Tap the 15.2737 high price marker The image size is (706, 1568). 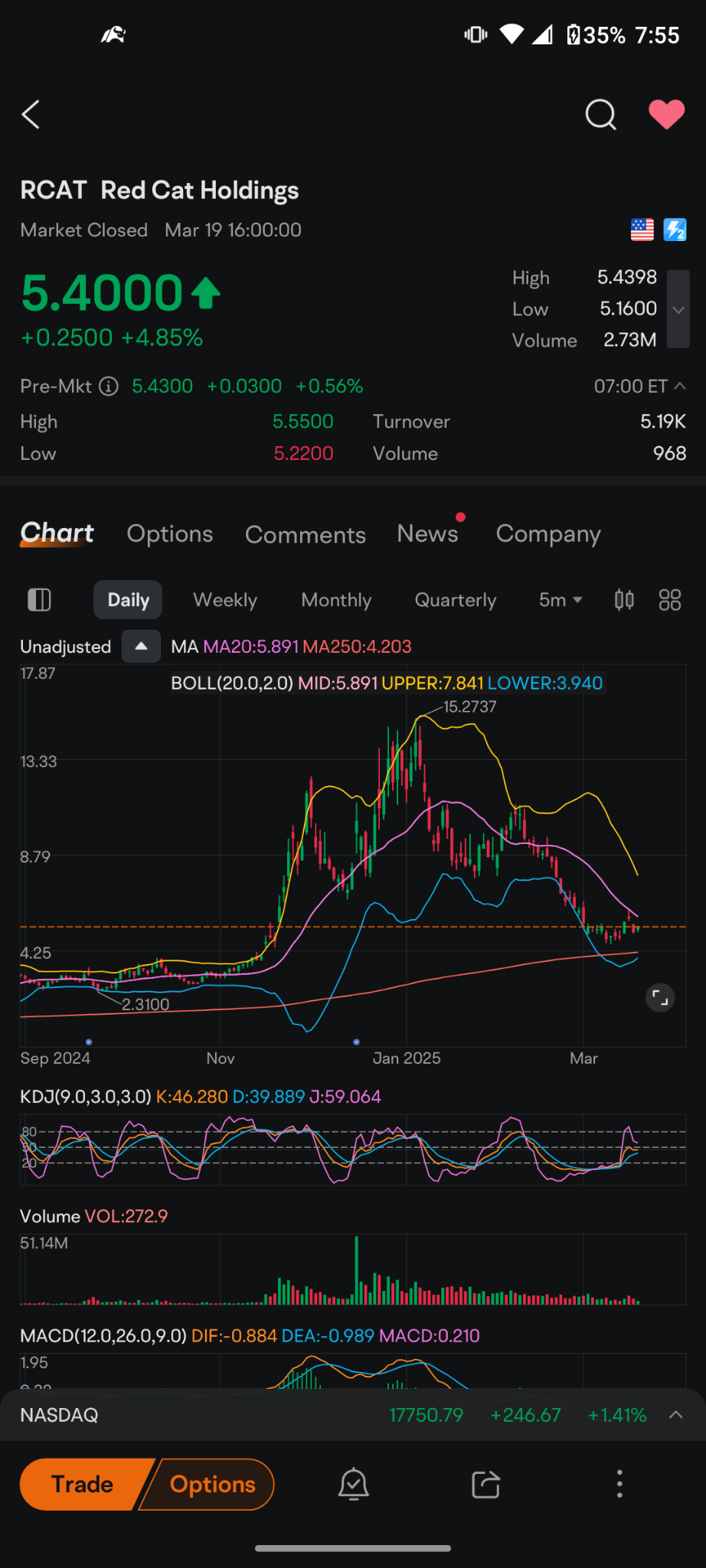[x=469, y=706]
